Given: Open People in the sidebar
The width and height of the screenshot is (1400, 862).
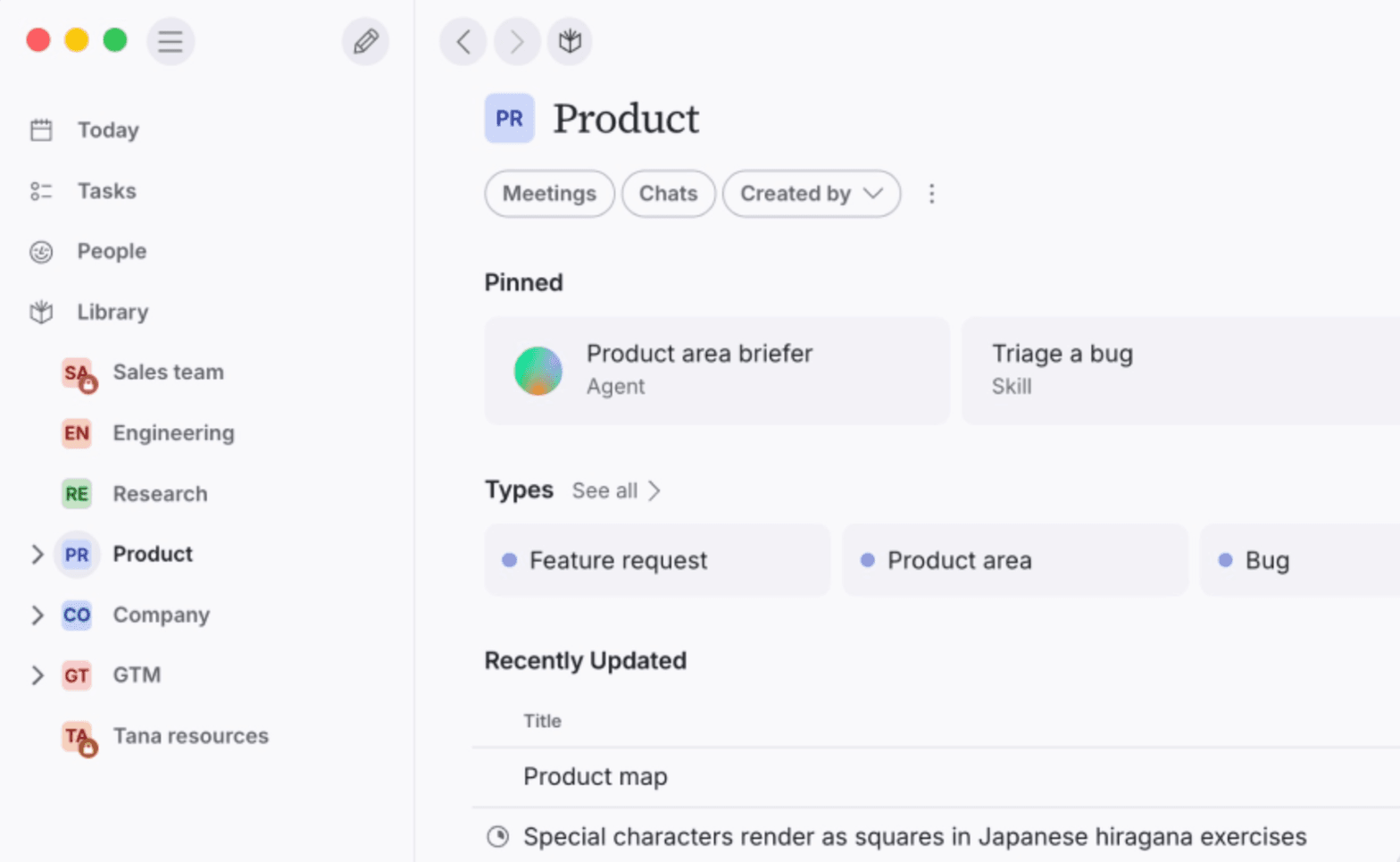Looking at the screenshot, I should coord(112,252).
